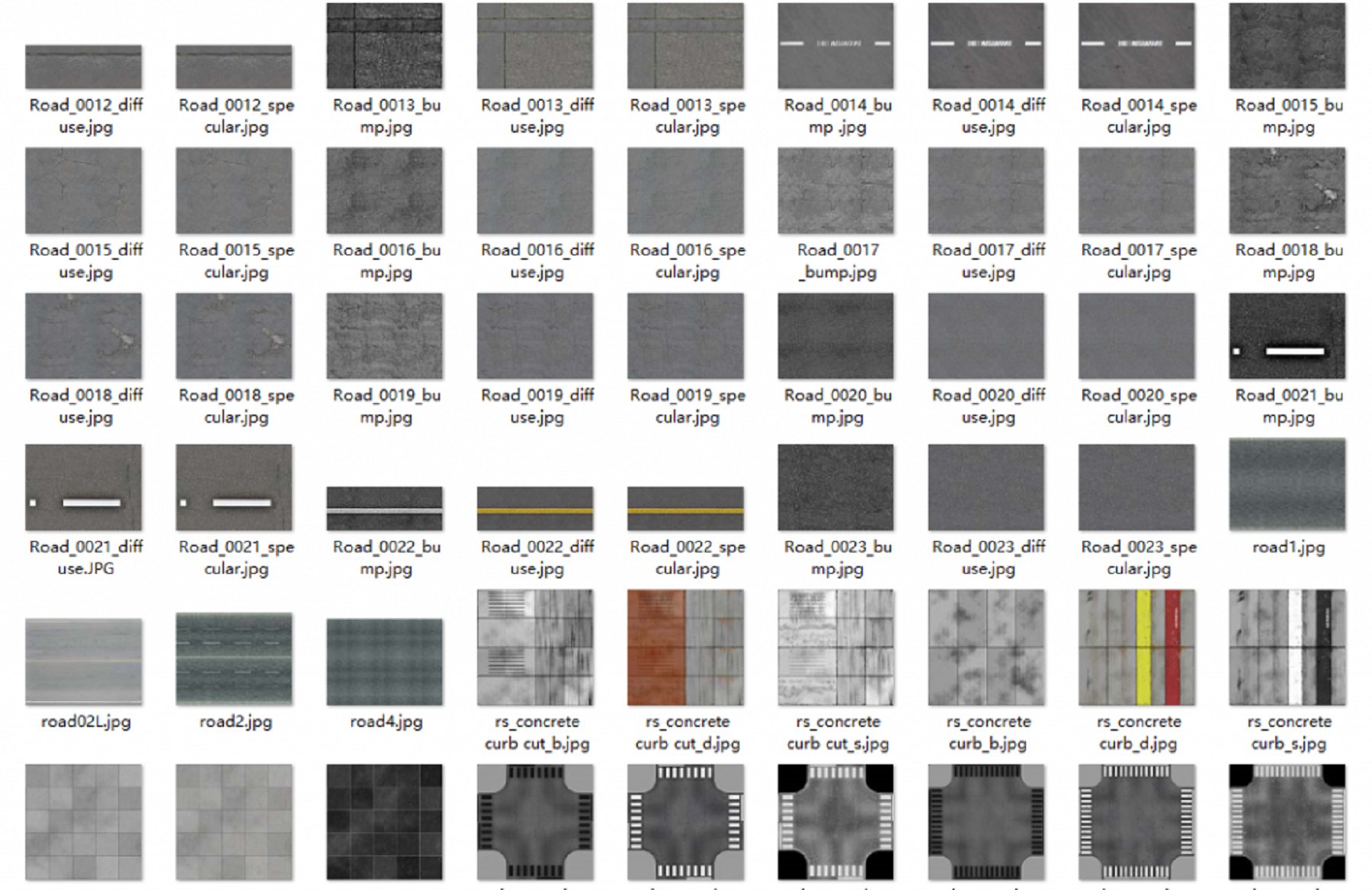The image size is (1372, 890).
Task: Pick the Road_0023_specular.jpg texture
Action: point(1136,488)
